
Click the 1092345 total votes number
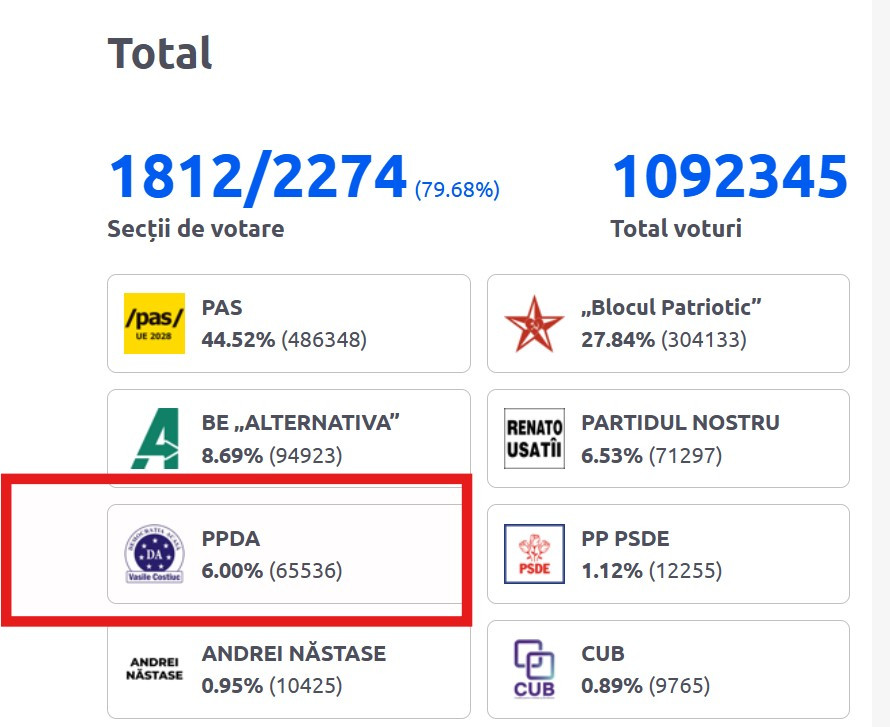pyautogui.click(x=730, y=177)
